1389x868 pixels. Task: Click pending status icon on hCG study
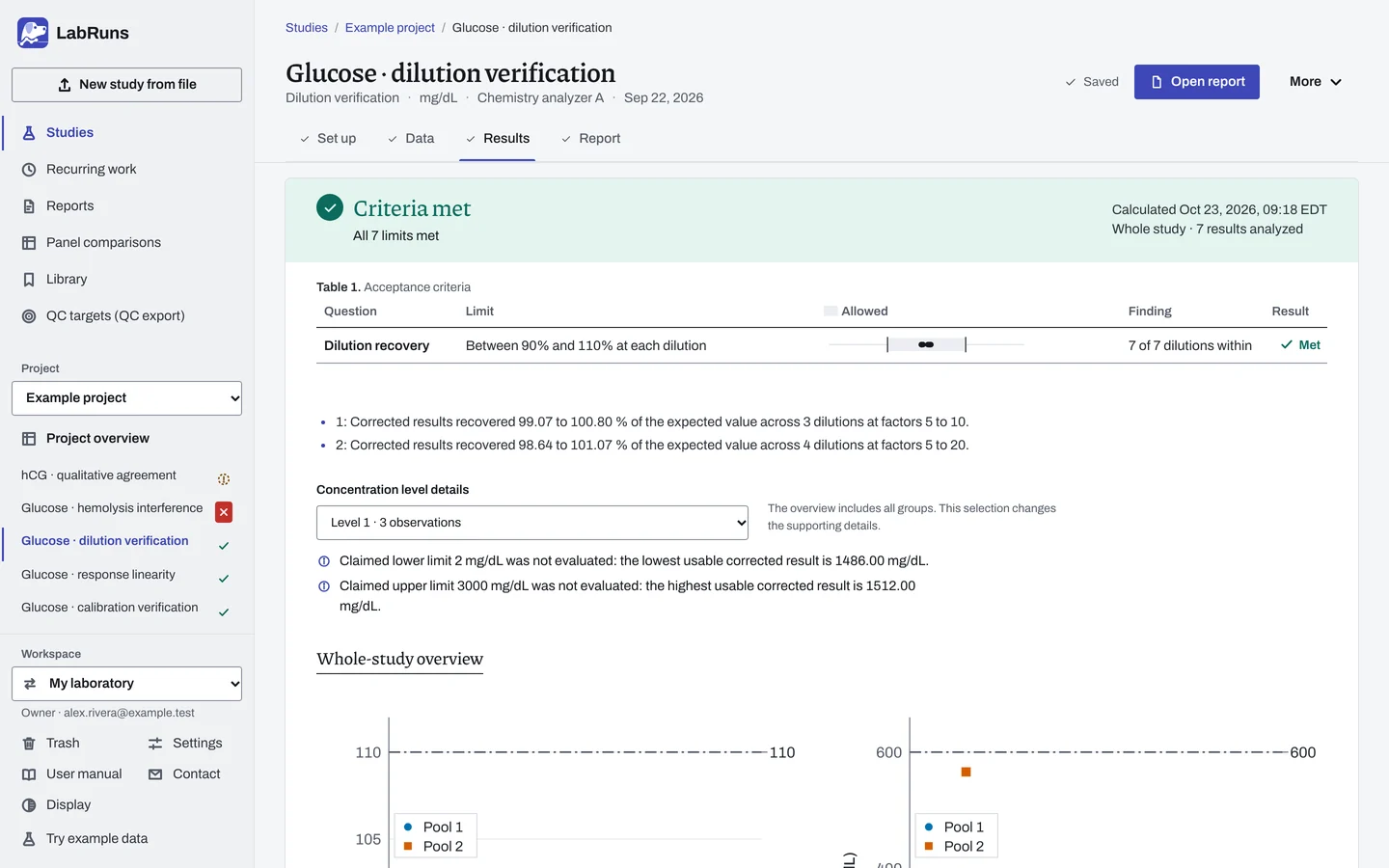224,479
